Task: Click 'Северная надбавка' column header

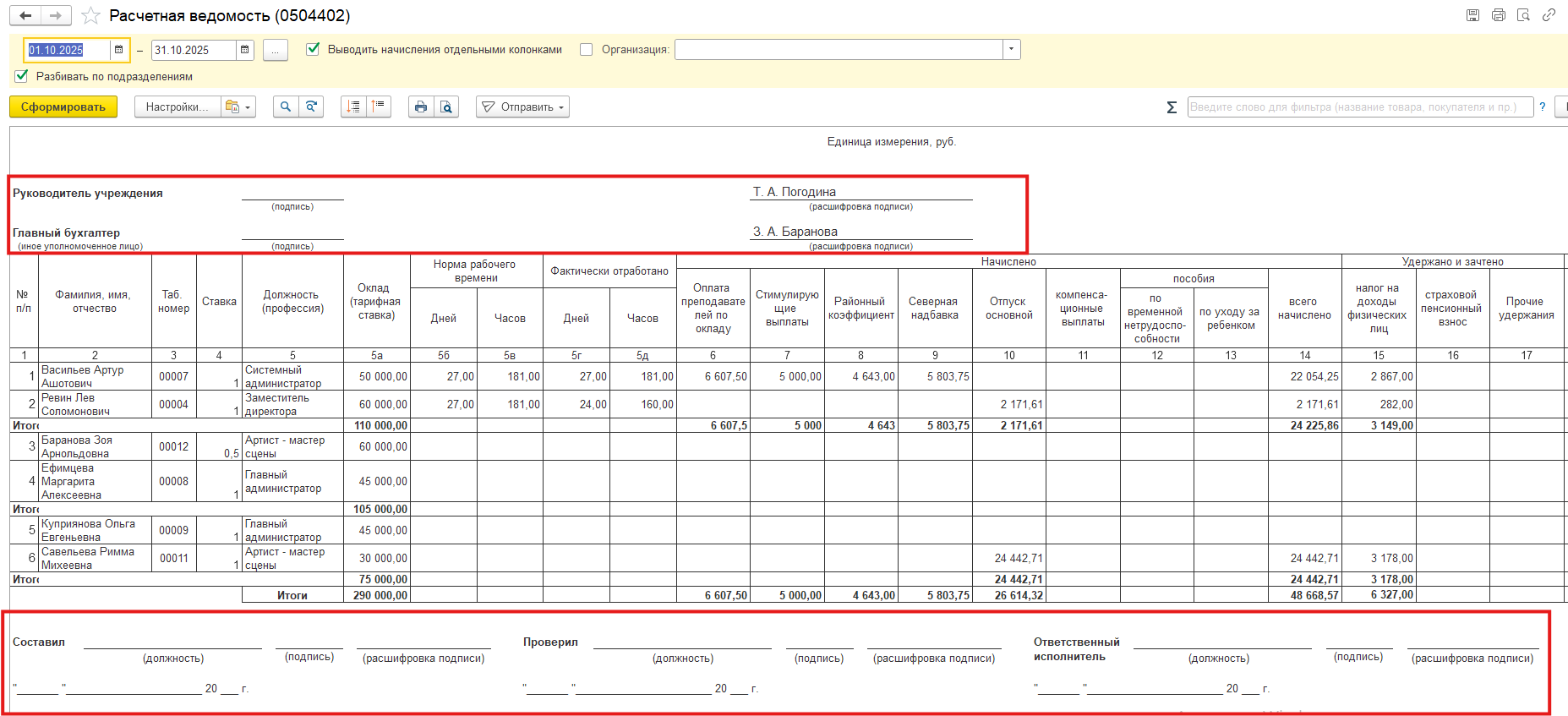Action: coord(934,309)
